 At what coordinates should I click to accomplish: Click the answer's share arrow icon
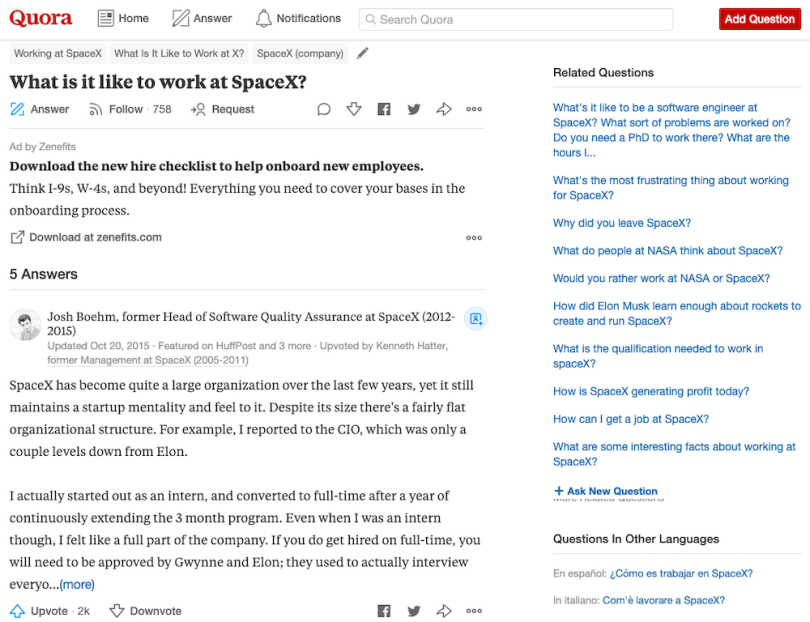444,611
